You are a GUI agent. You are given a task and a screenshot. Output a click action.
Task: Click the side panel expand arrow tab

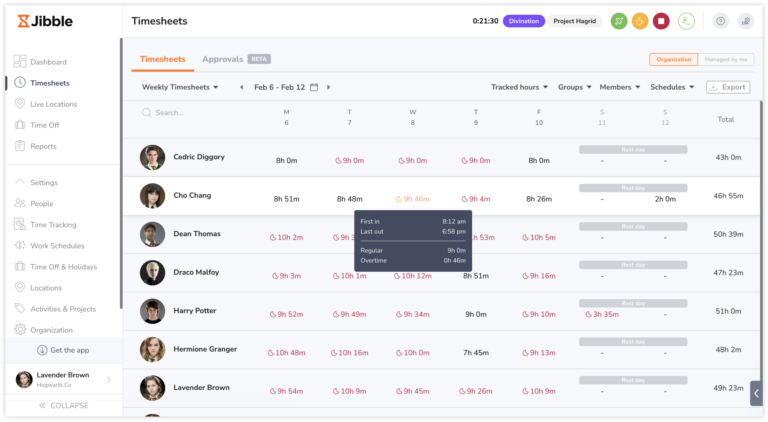pyautogui.click(x=756, y=393)
